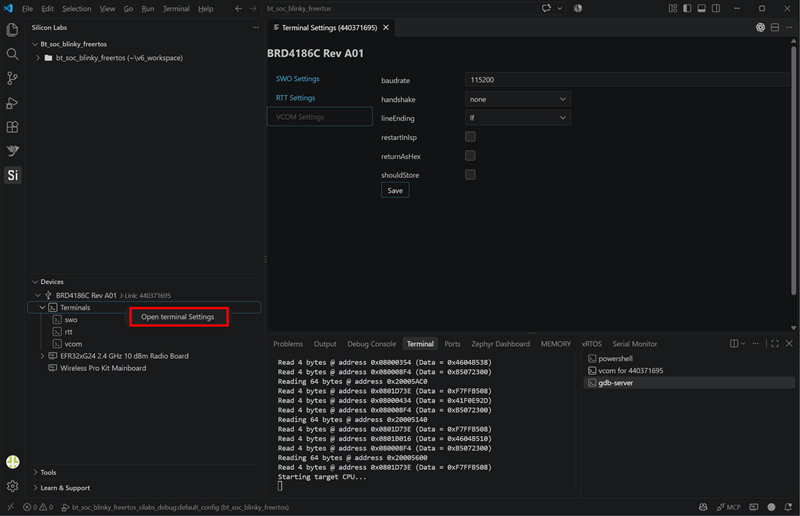Go back with the navigation arrow
The image size is (800, 516).
point(238,8)
